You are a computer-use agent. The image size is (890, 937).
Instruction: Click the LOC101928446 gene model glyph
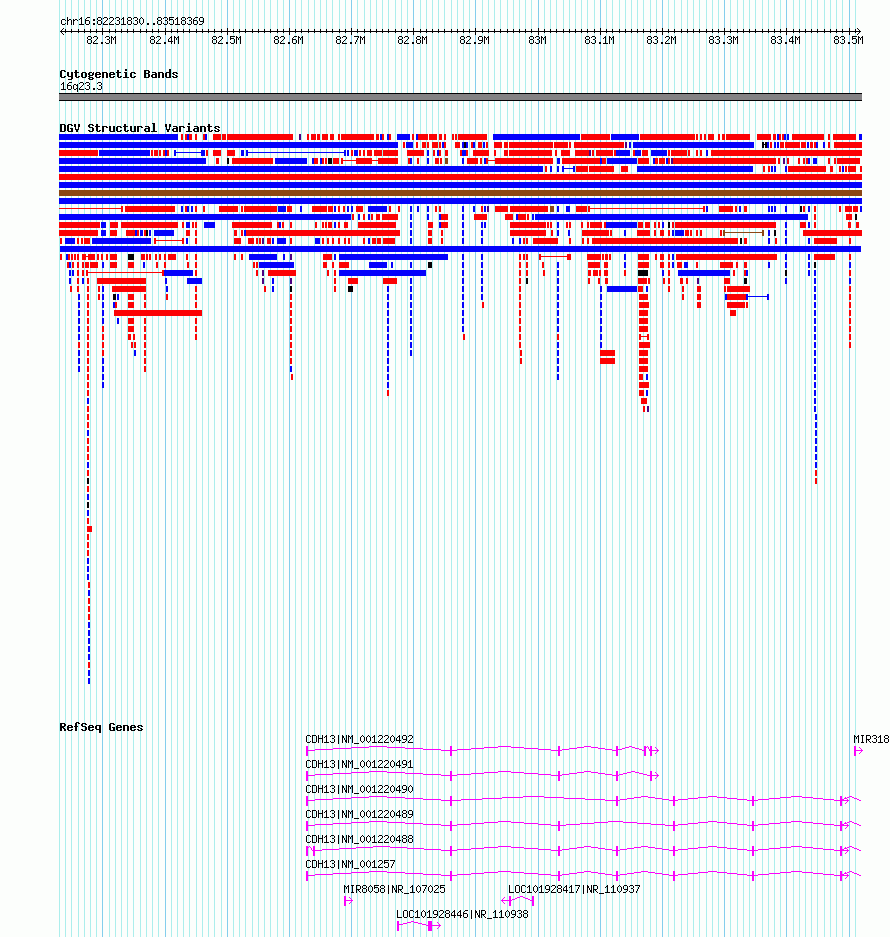click(x=419, y=926)
